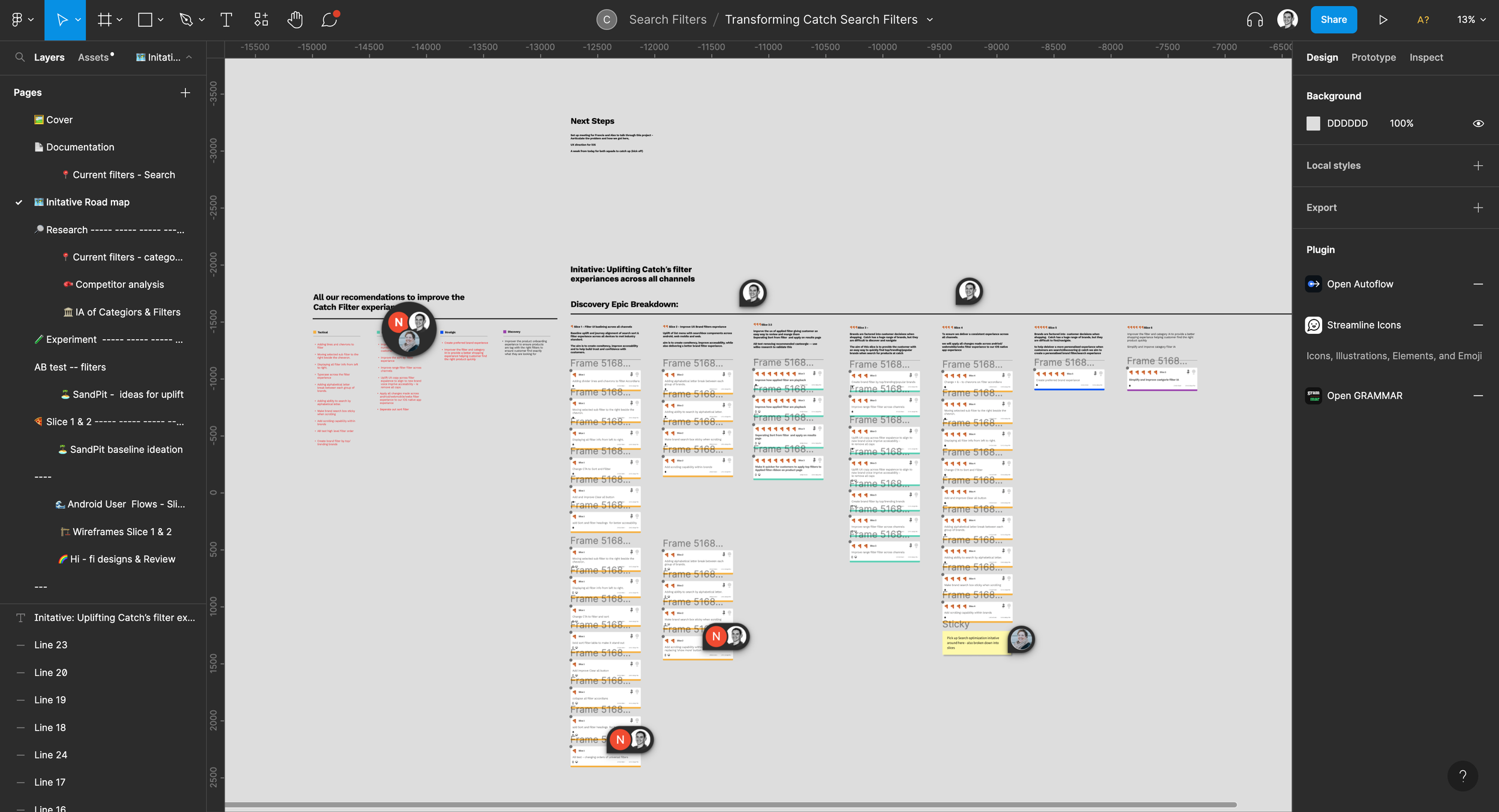Open the shape tools dropdown arrow
Viewport: 1499px width, 812px height.
click(160, 20)
